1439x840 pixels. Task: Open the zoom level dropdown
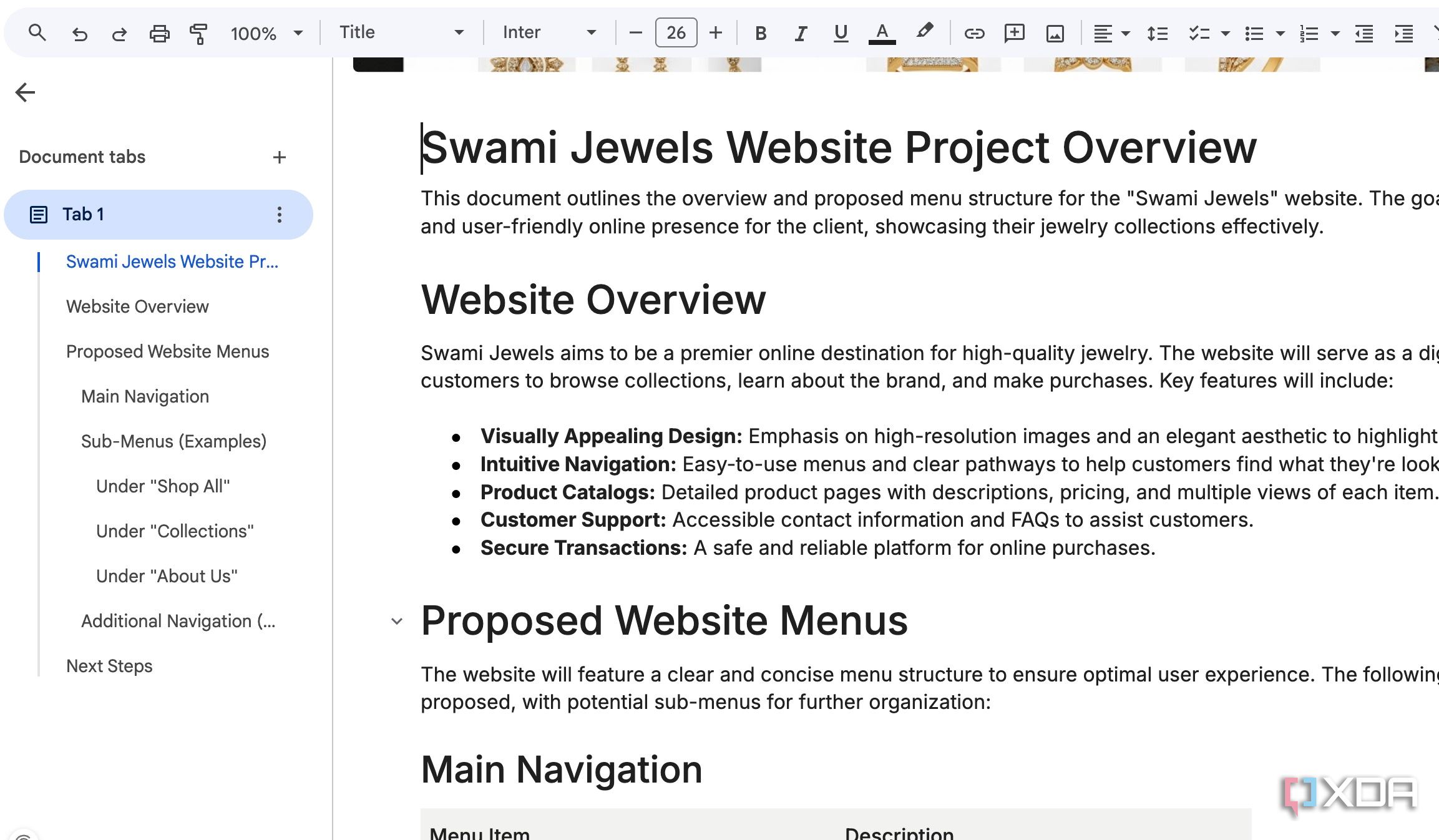[266, 33]
